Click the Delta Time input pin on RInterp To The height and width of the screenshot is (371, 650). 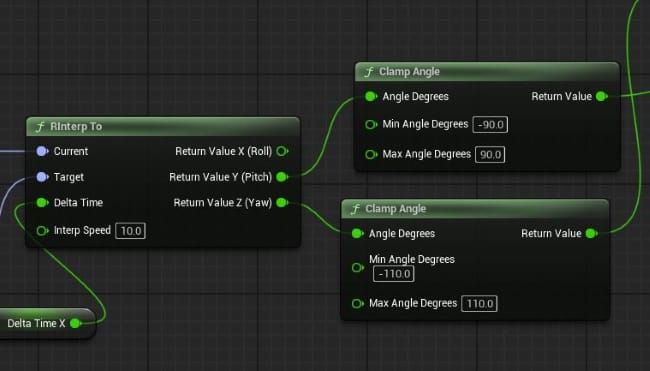[x=42, y=203]
